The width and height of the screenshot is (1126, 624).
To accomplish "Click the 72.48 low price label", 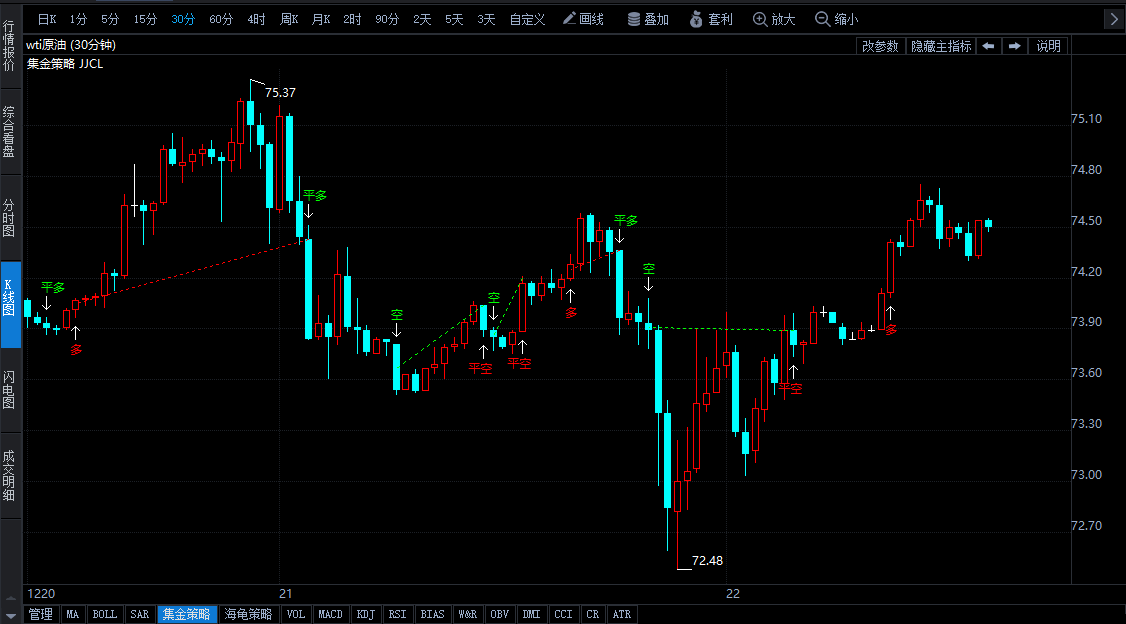I will 707,561.
